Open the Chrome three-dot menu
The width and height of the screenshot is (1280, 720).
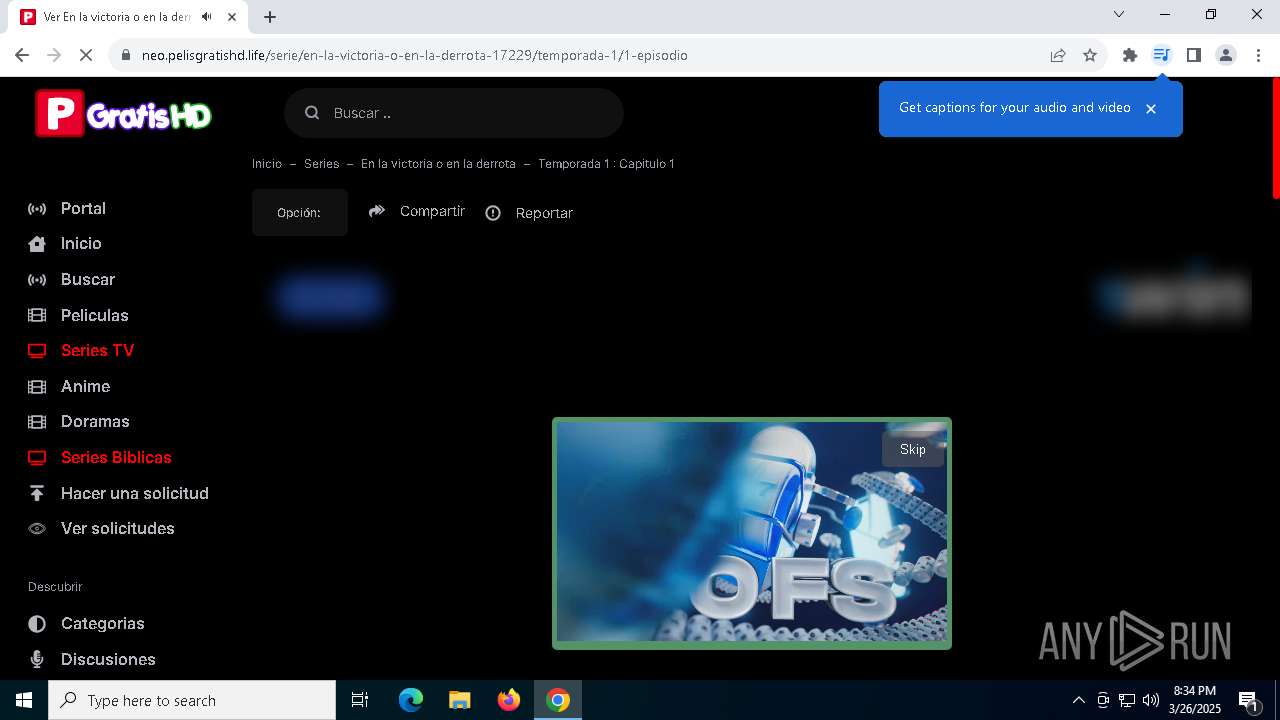1258,55
